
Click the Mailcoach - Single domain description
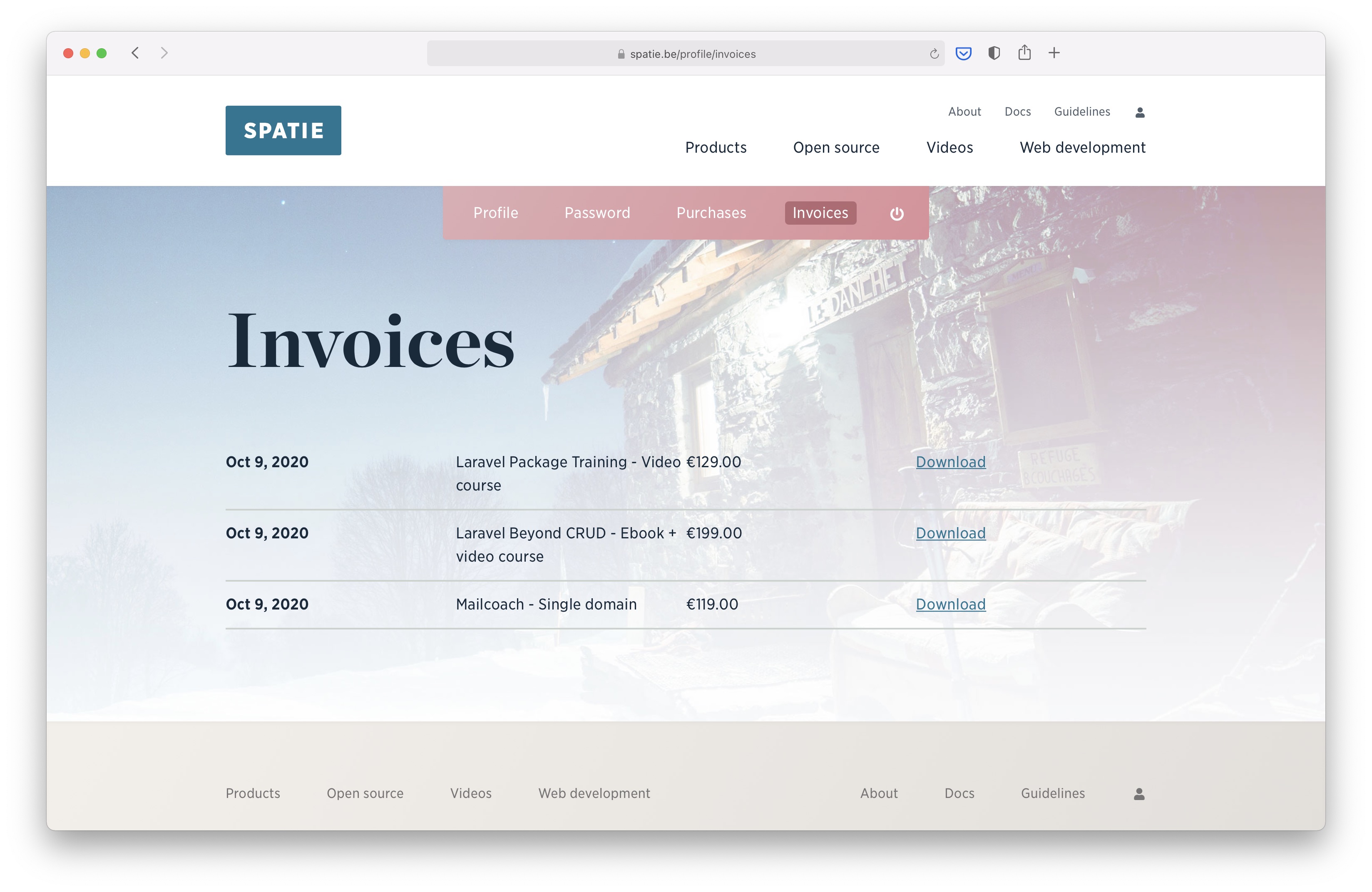[546, 604]
